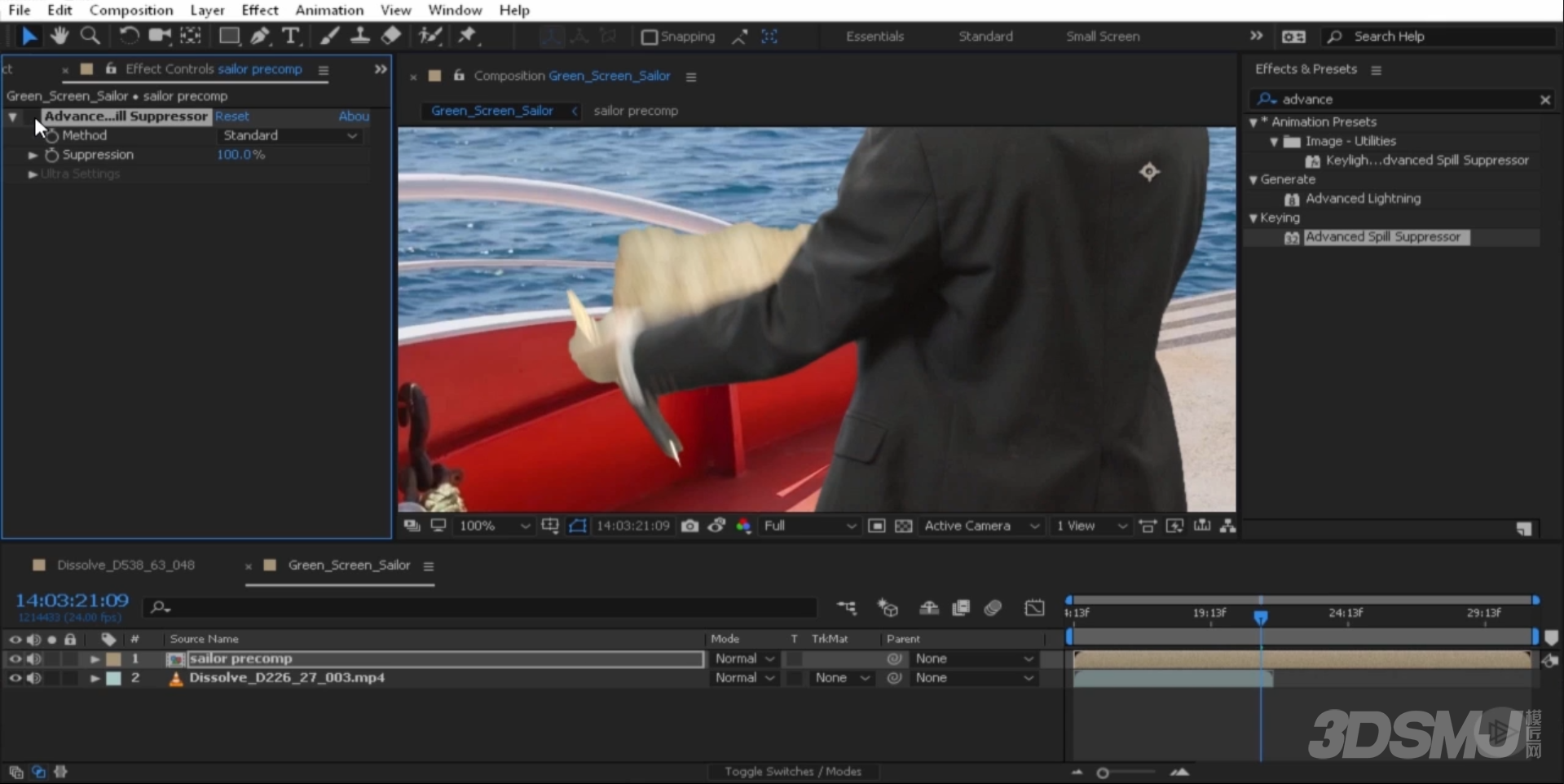Expand sailor precomp layer properties

(95, 658)
